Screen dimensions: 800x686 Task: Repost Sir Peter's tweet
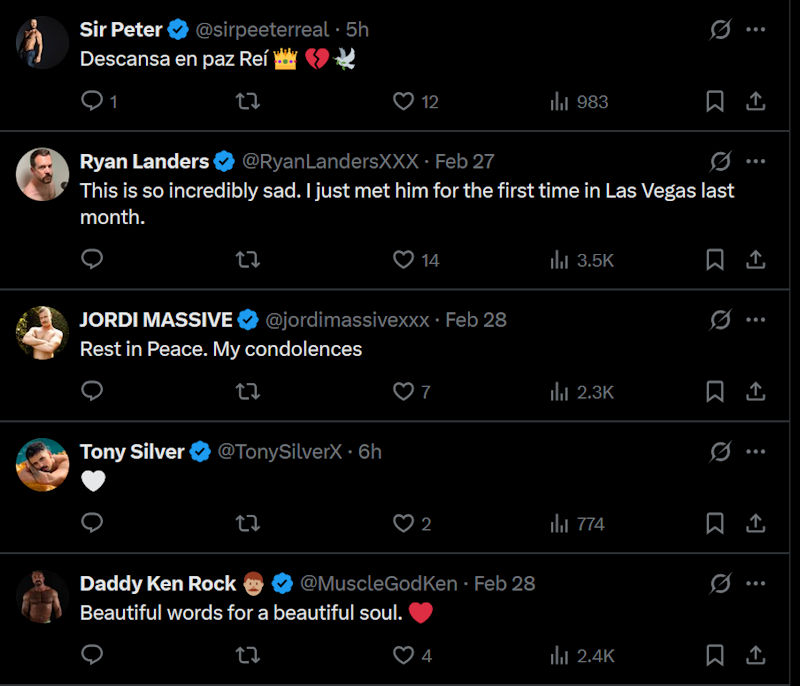tap(247, 101)
